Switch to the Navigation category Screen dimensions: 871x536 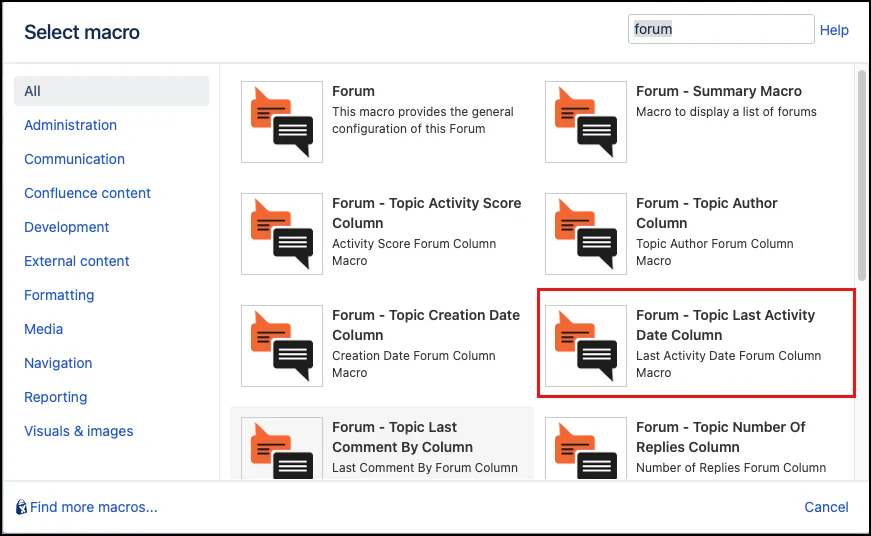tap(58, 363)
